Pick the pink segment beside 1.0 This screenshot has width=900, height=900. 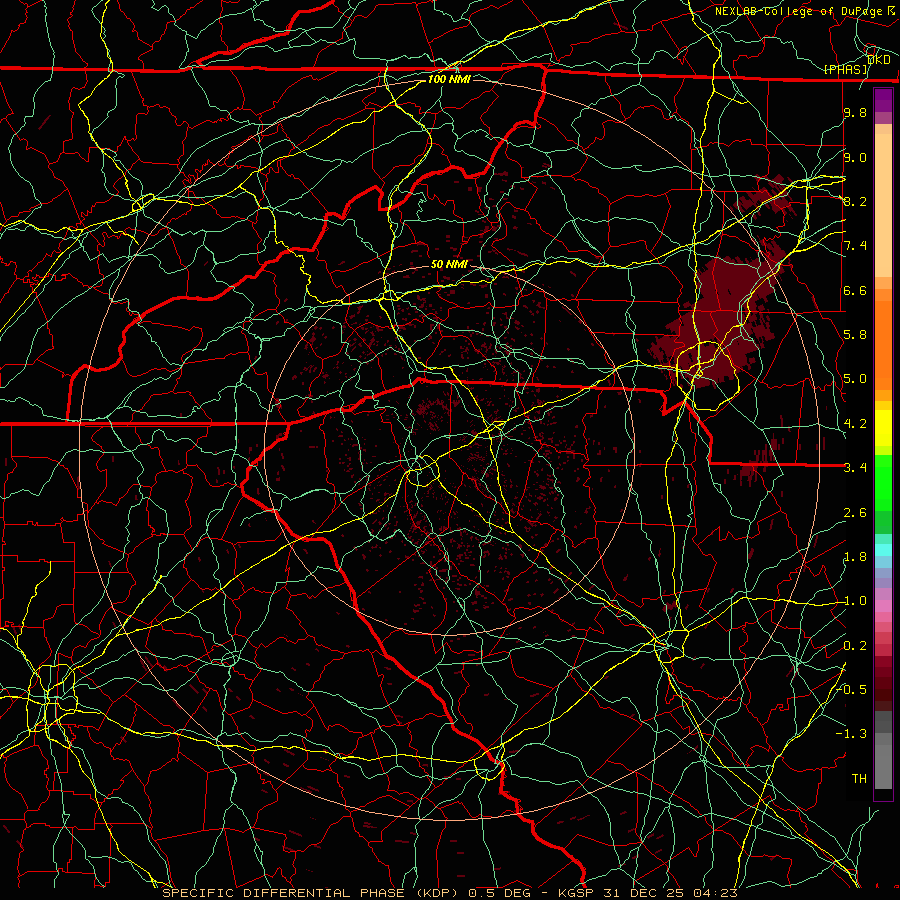coord(883,606)
